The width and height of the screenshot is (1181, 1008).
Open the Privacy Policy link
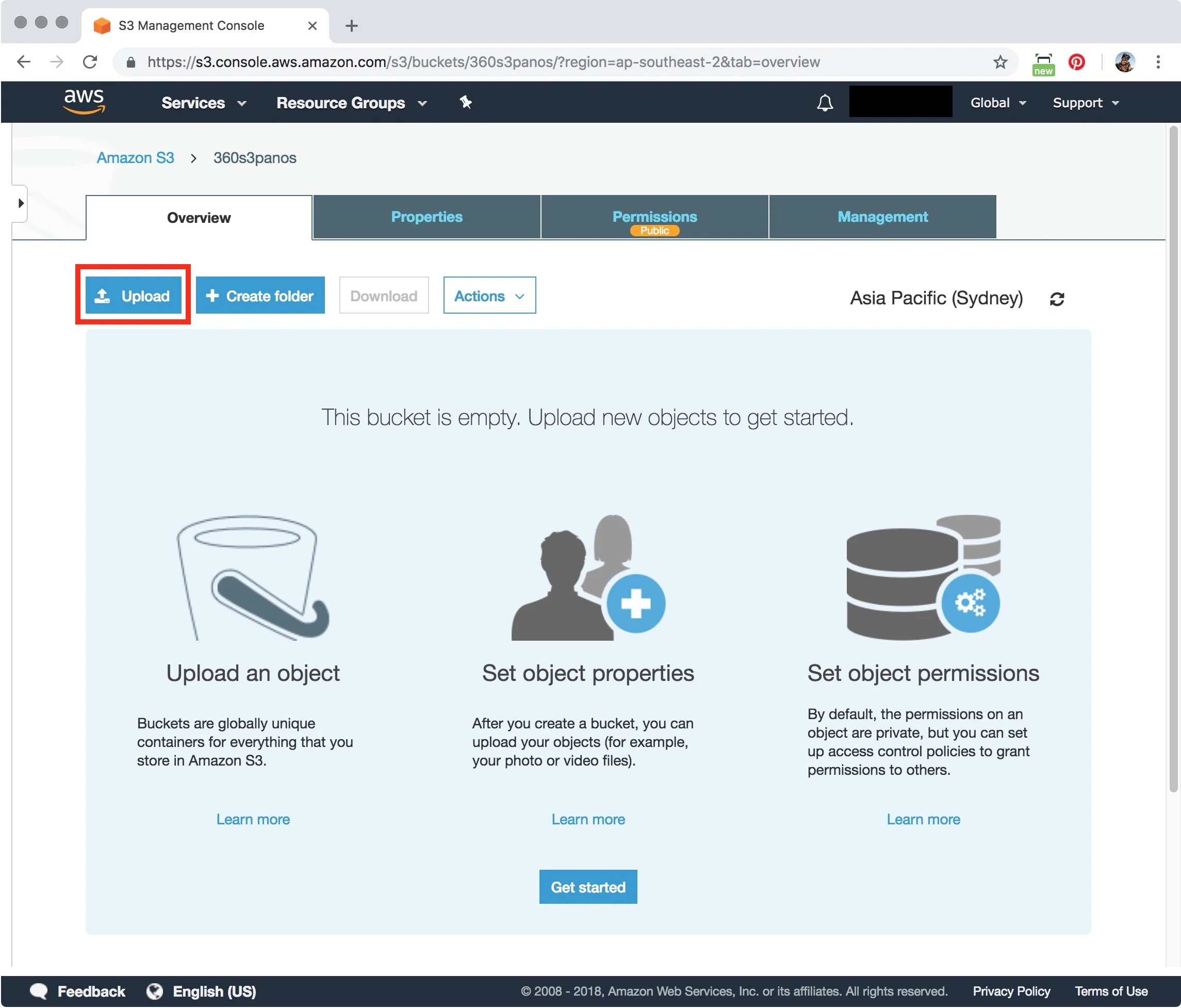pyautogui.click(x=1011, y=991)
